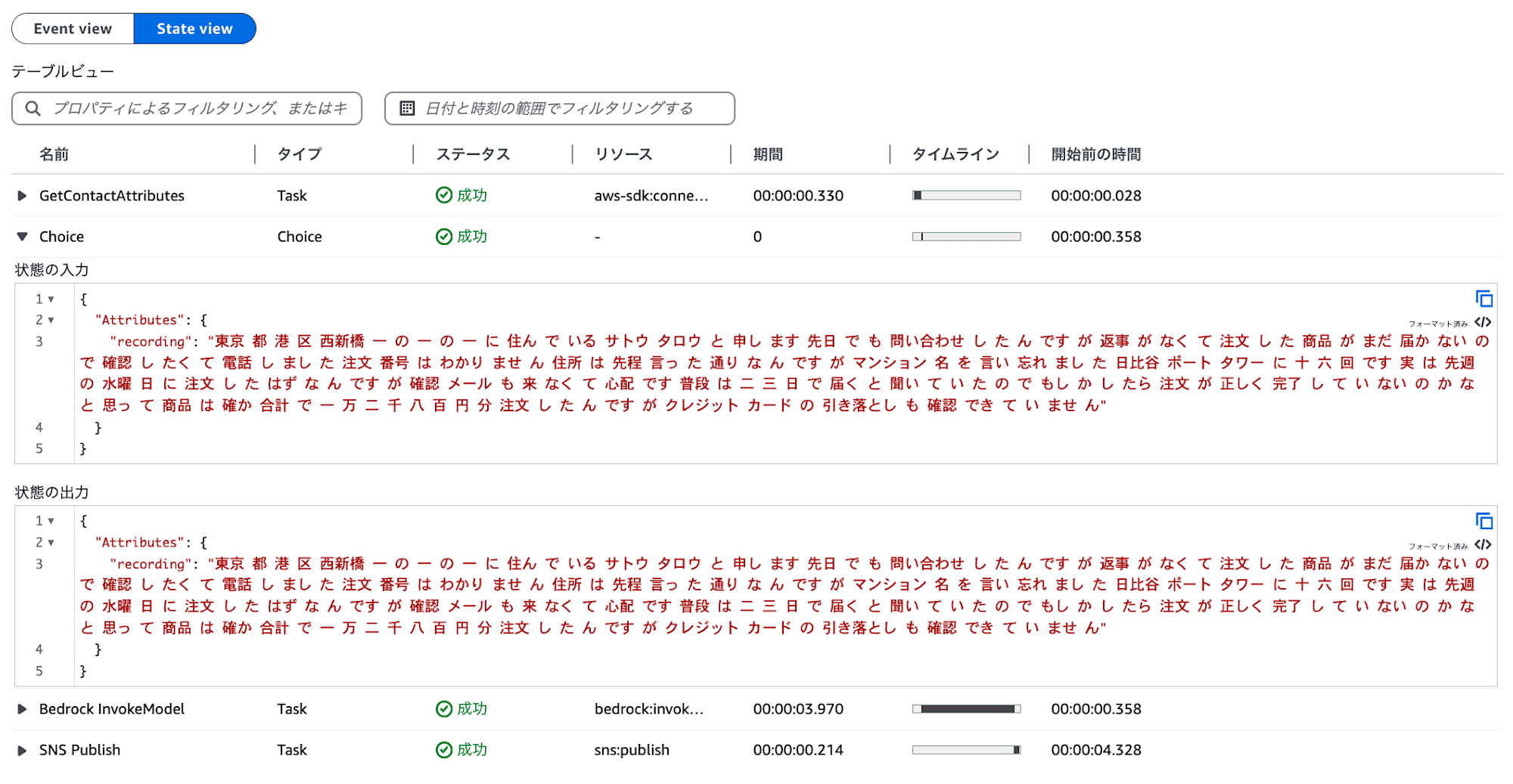Click the 状態の出力 section label
The height and width of the screenshot is (784, 1513).
click(52, 492)
